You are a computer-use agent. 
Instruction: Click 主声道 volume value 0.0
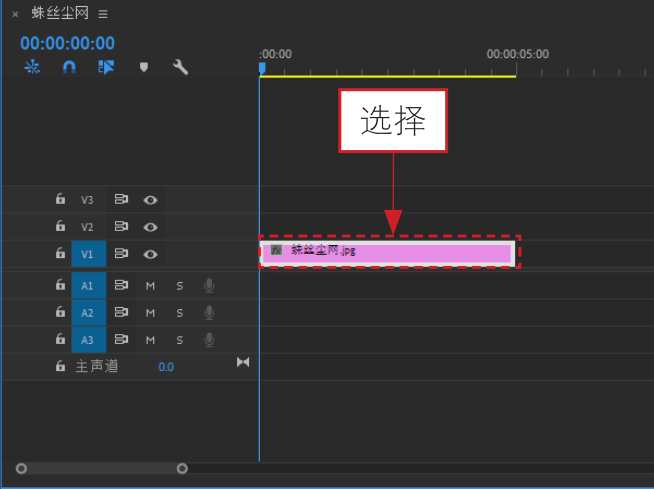pyautogui.click(x=166, y=367)
